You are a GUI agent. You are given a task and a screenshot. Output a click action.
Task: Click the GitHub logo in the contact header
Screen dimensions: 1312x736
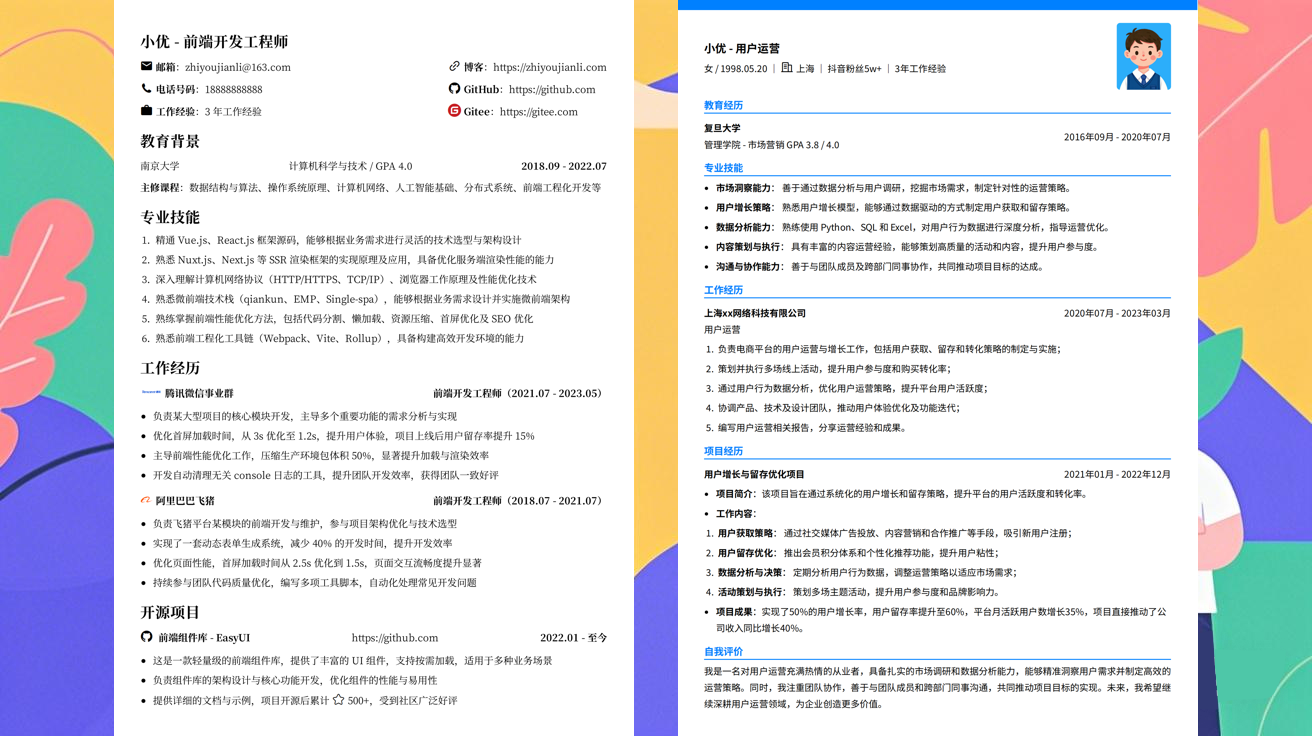(454, 89)
